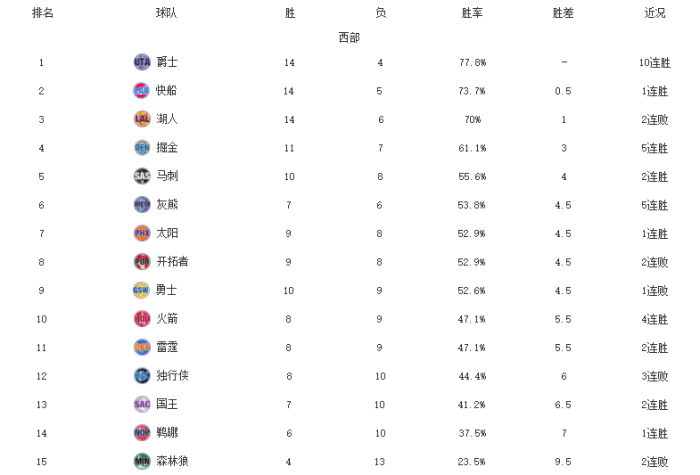This screenshot has height=475, width=700.
Task: Click the 排名 column header
Action: (42, 13)
